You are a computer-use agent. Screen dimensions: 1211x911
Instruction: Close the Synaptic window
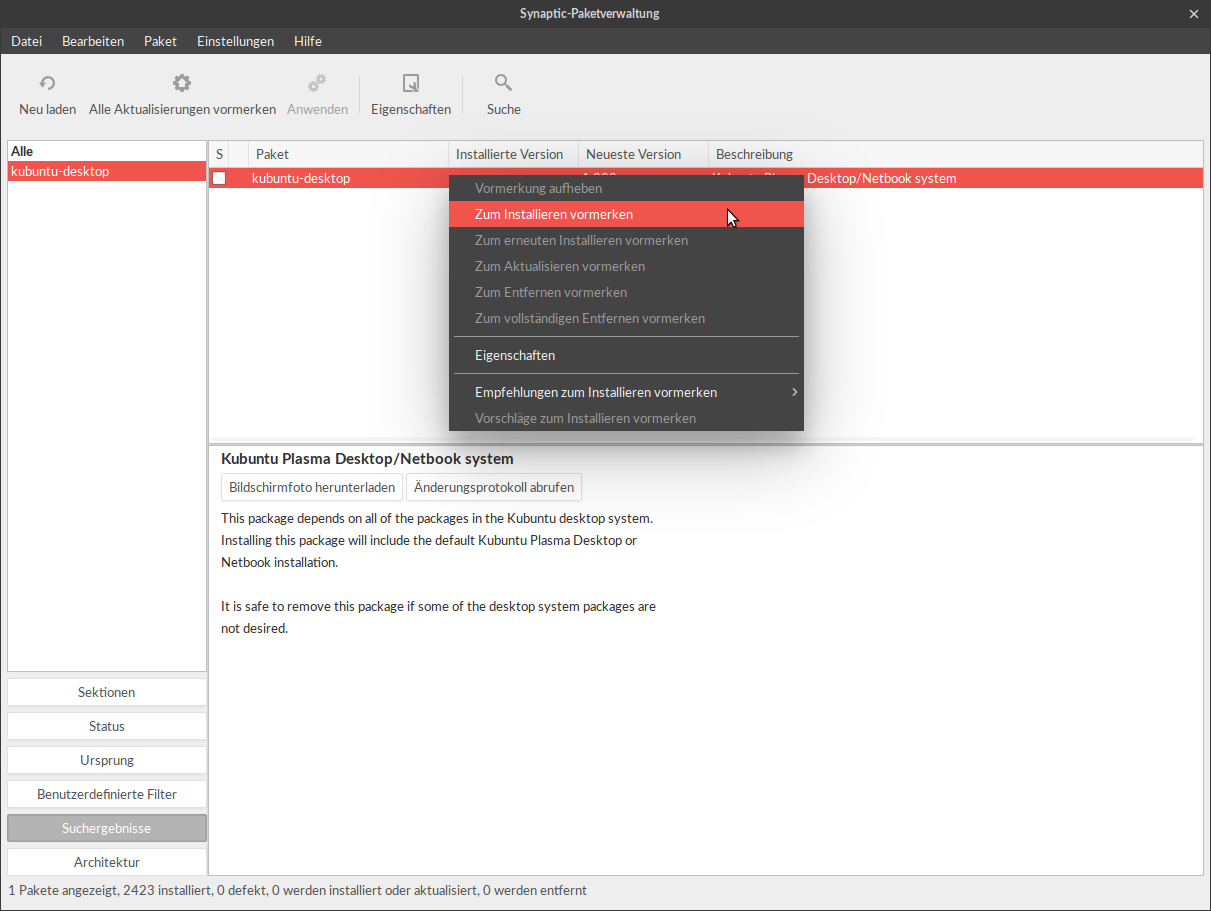1193,14
